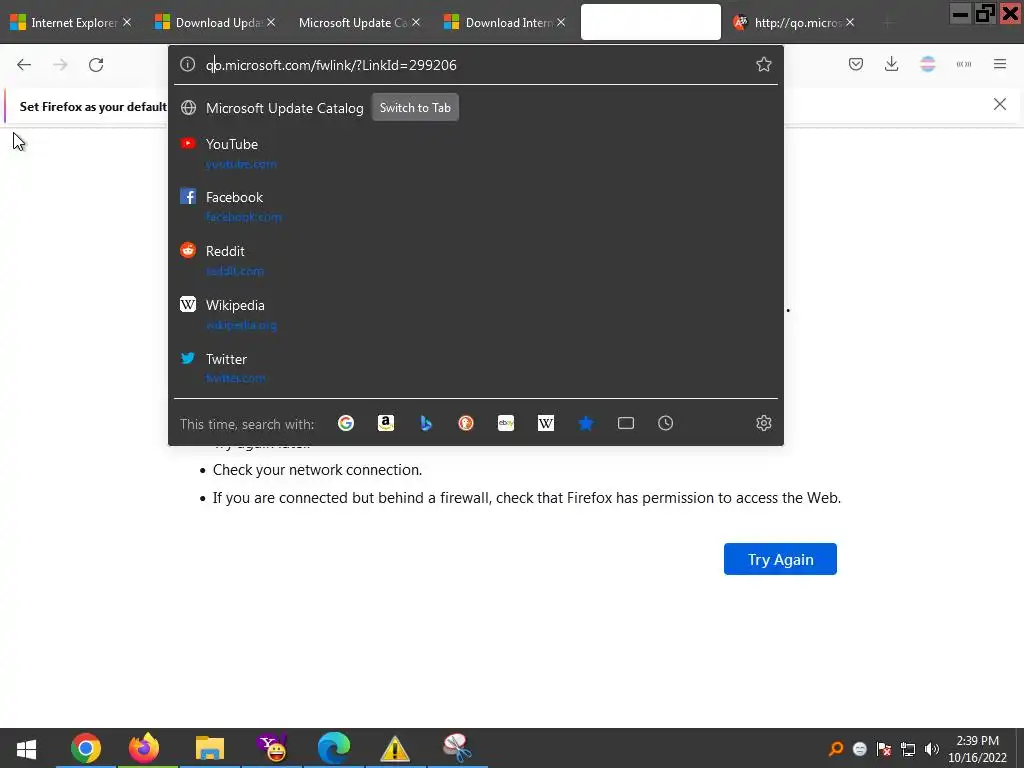
Task: Search this time with DuckDuckGo
Action: pos(466,423)
